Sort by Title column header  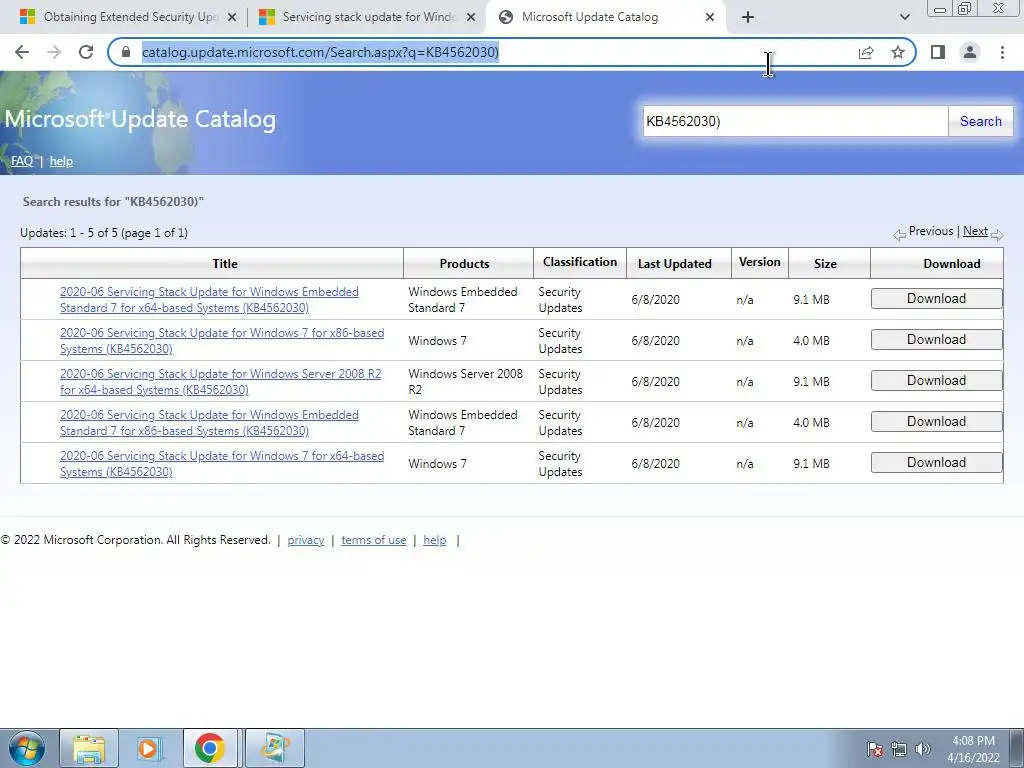(225, 264)
